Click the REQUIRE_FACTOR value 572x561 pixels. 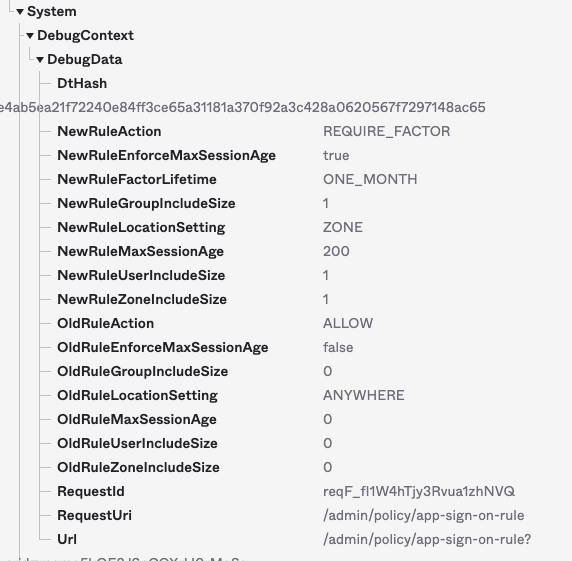(386, 132)
